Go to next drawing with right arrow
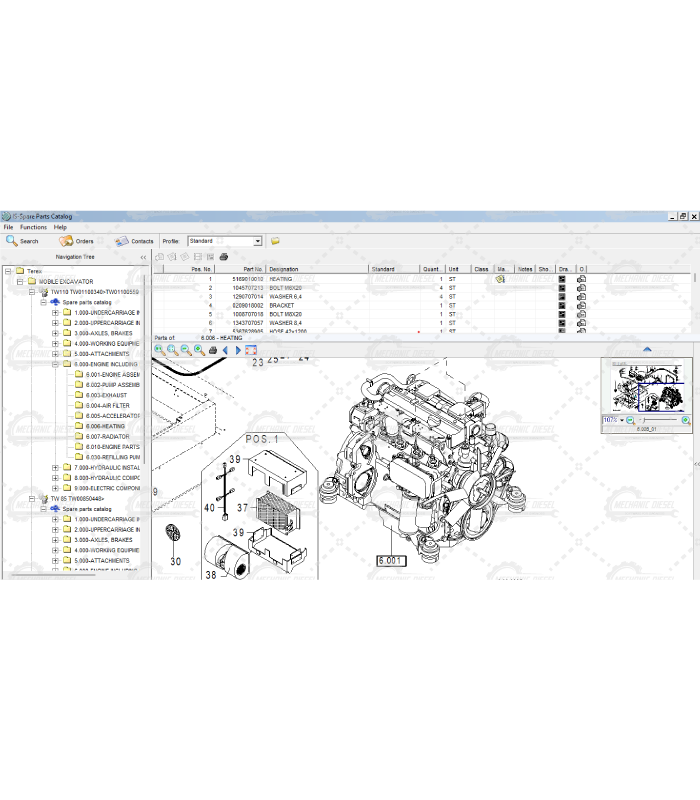The height and width of the screenshot is (800, 700). tap(238, 350)
